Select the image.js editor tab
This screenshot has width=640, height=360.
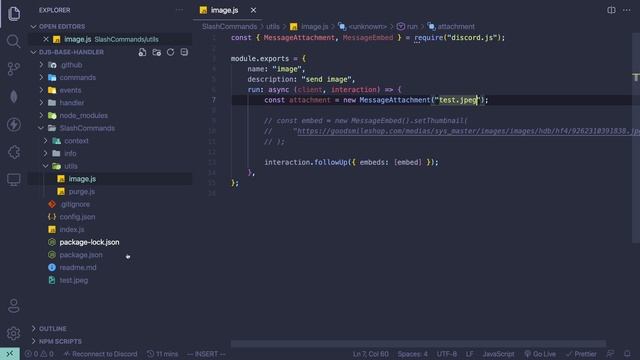[x=224, y=10]
